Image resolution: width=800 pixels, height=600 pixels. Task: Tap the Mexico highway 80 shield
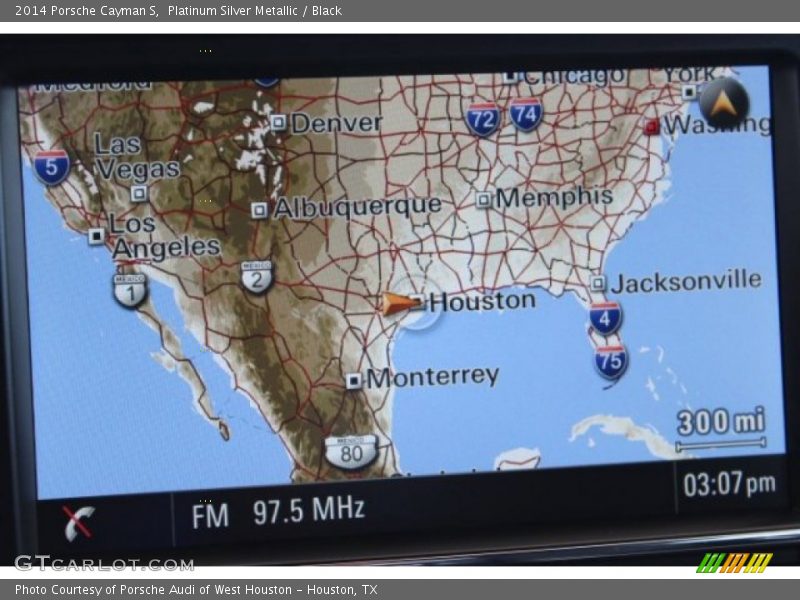pos(352,452)
